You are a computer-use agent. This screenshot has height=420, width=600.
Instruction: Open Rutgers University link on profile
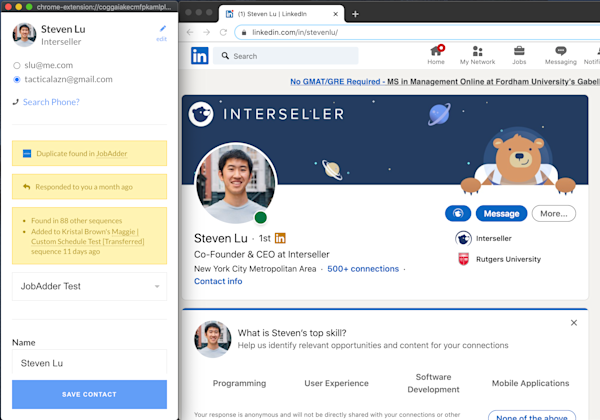[508, 259]
